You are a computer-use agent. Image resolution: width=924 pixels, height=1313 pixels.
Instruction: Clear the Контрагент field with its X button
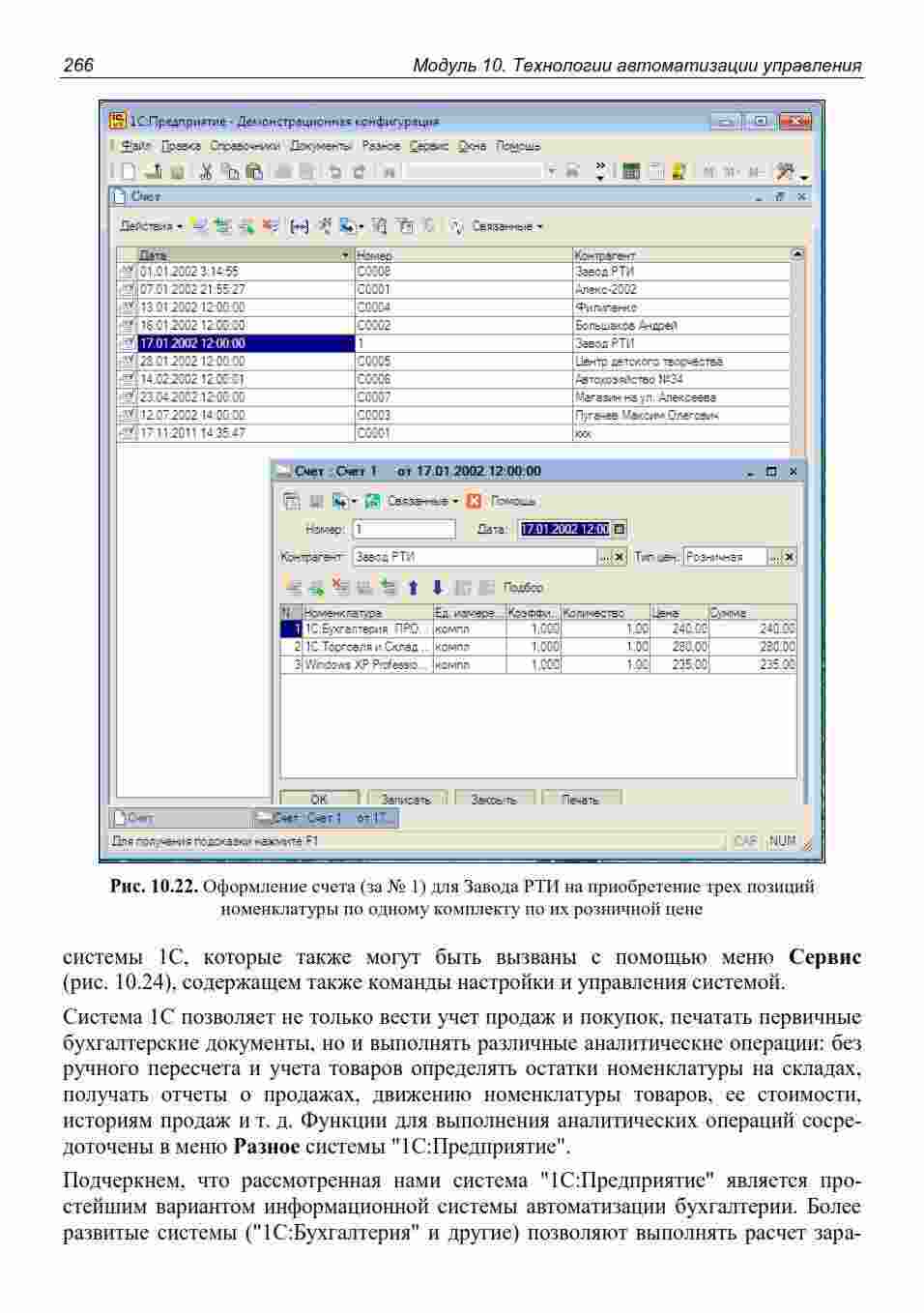coord(620,557)
